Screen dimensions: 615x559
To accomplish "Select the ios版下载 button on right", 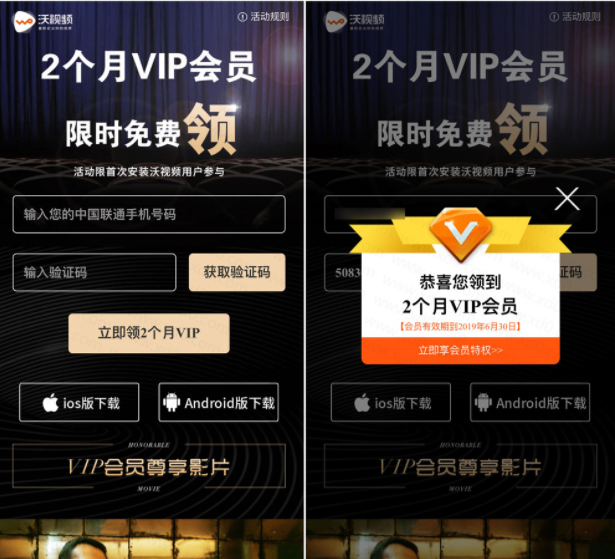I will pos(391,402).
